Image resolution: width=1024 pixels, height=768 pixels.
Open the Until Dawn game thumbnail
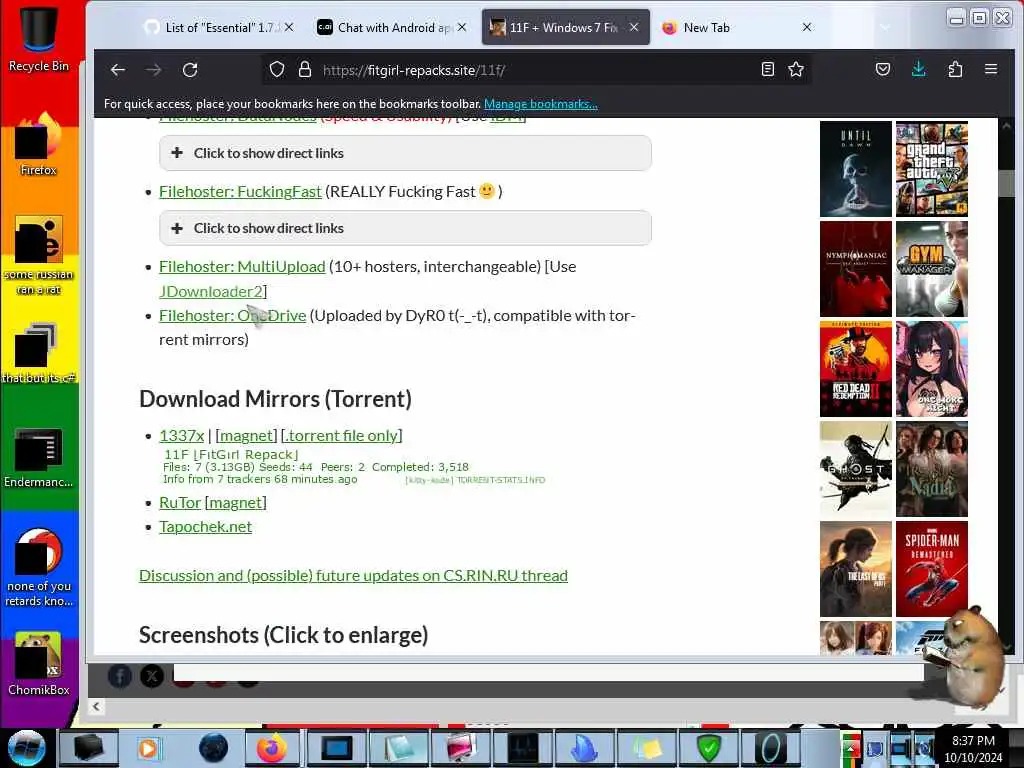pos(856,168)
